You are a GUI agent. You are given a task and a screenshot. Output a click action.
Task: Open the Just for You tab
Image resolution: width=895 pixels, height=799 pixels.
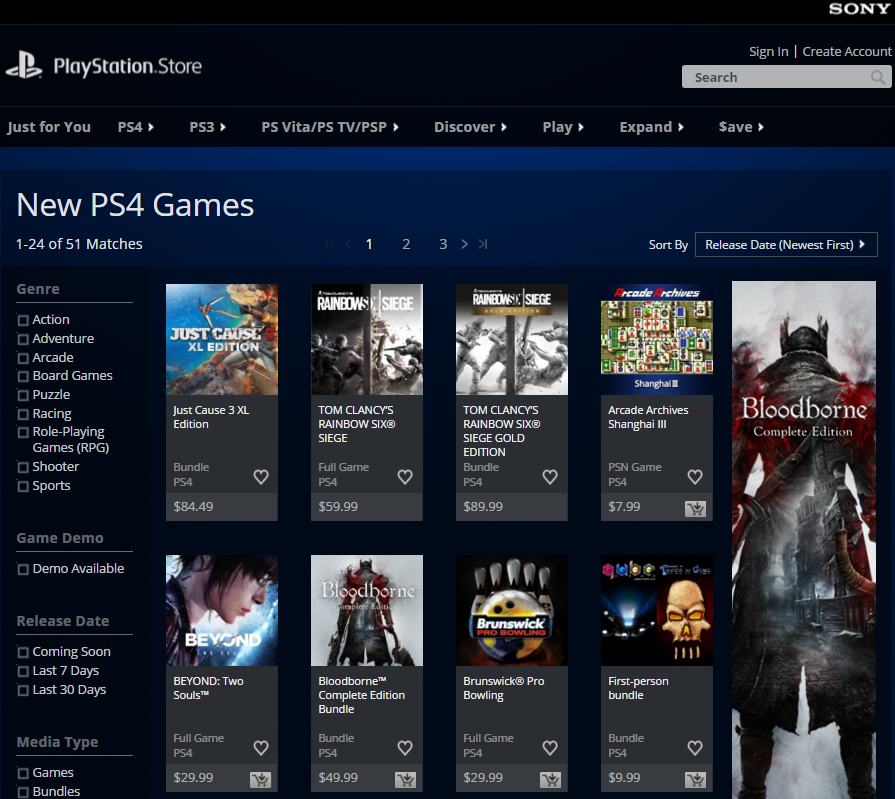49,127
